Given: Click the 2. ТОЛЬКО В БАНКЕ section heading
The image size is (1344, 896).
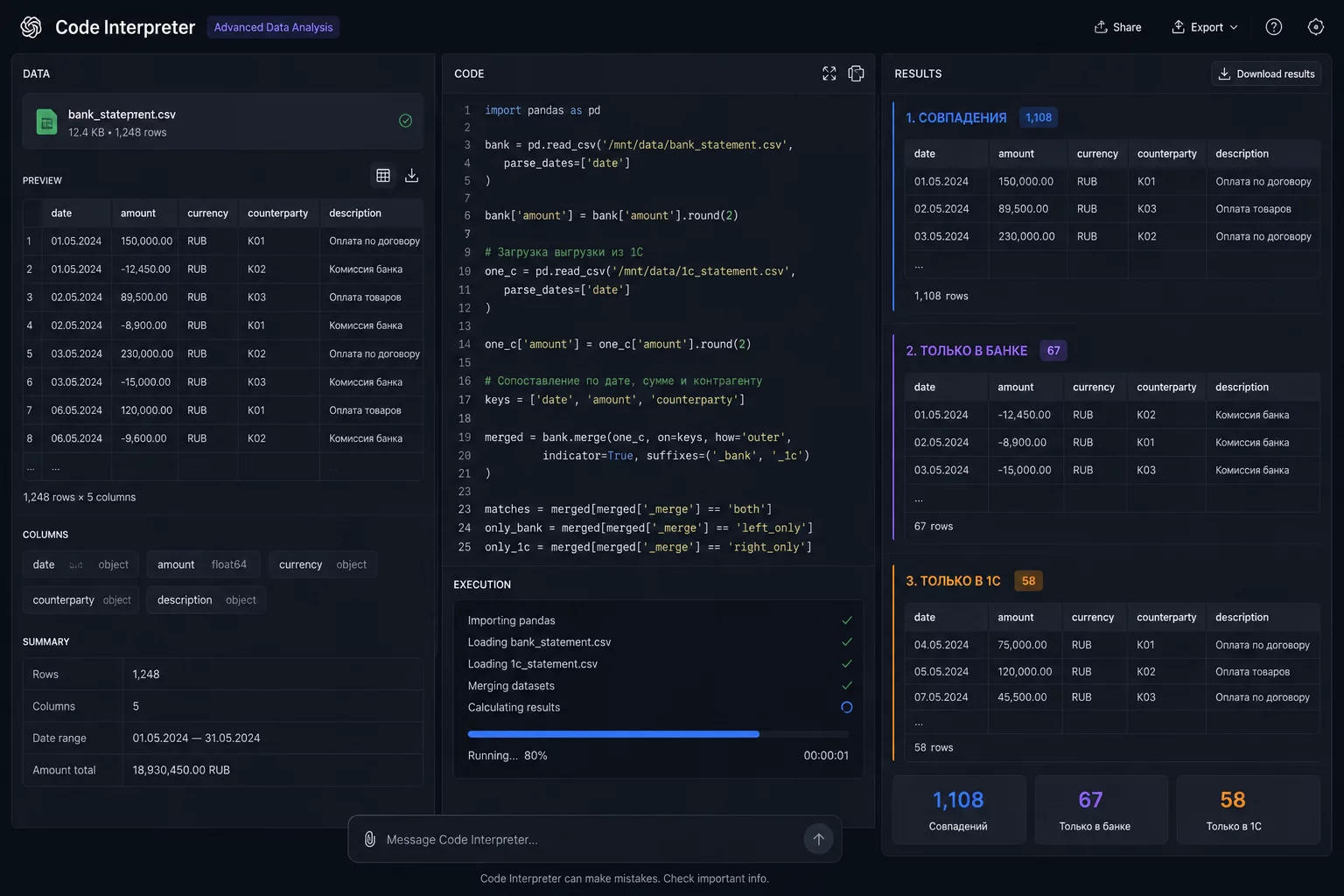Looking at the screenshot, I should [x=966, y=351].
